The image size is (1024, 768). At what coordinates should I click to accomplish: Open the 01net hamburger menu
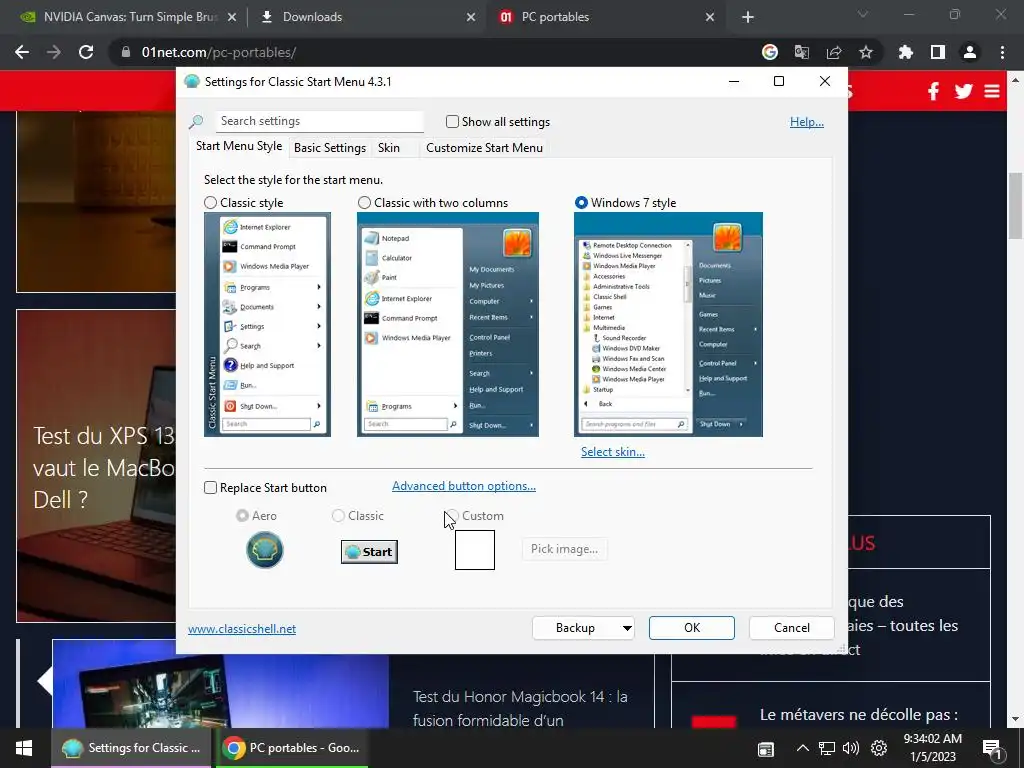point(992,91)
